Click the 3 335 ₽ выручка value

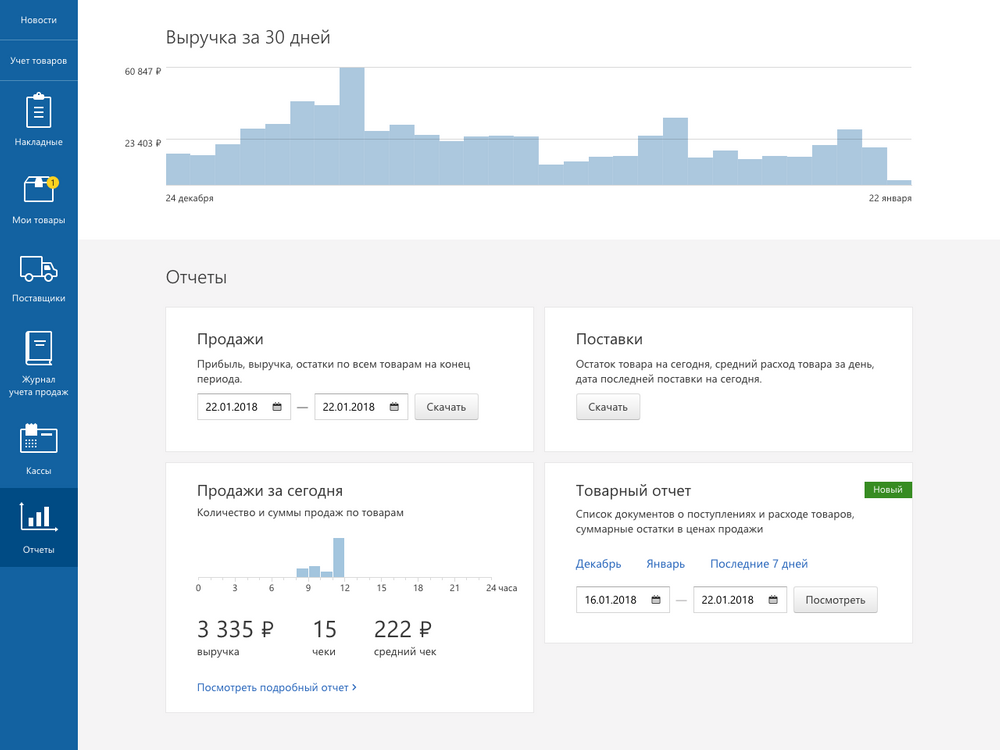tap(235, 629)
